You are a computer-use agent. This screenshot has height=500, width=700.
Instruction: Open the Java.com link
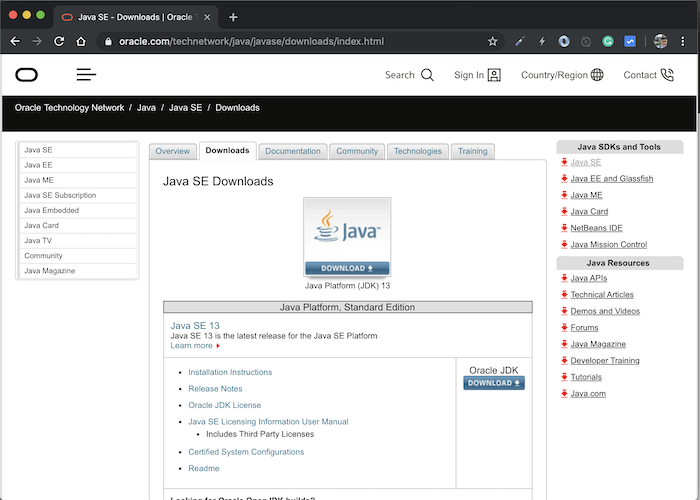588,394
